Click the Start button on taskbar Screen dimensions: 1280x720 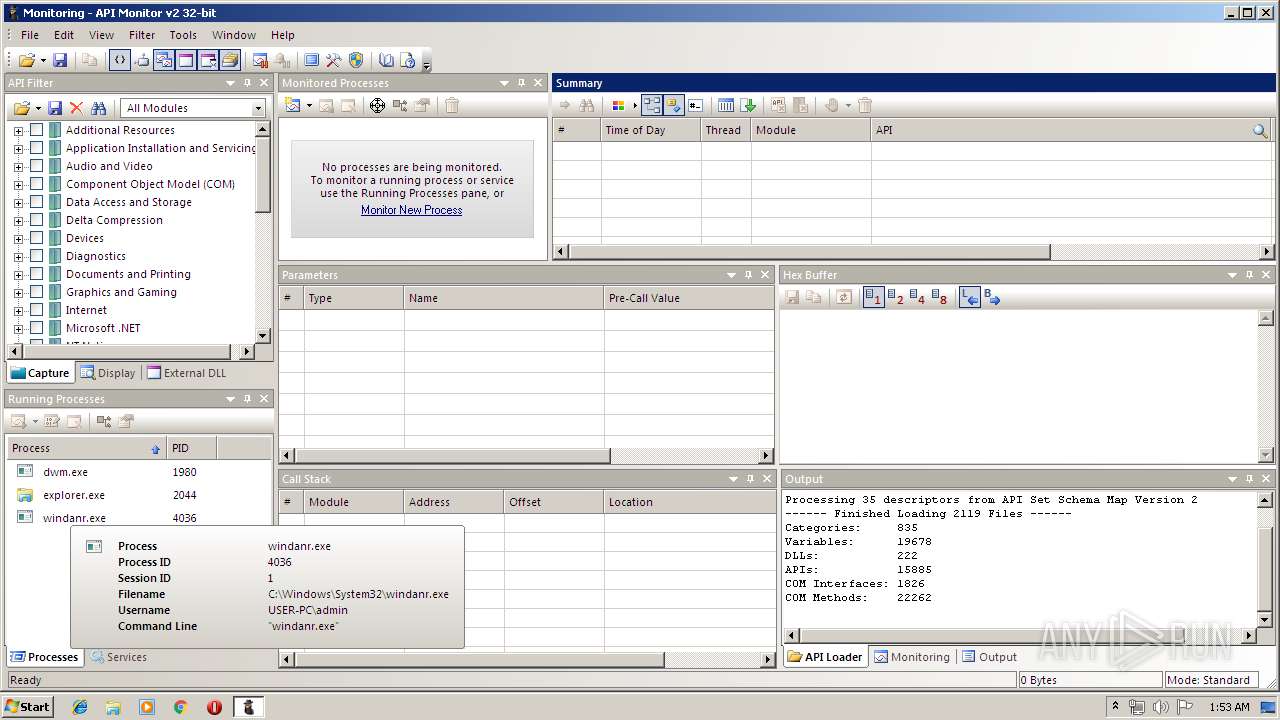pos(27,707)
